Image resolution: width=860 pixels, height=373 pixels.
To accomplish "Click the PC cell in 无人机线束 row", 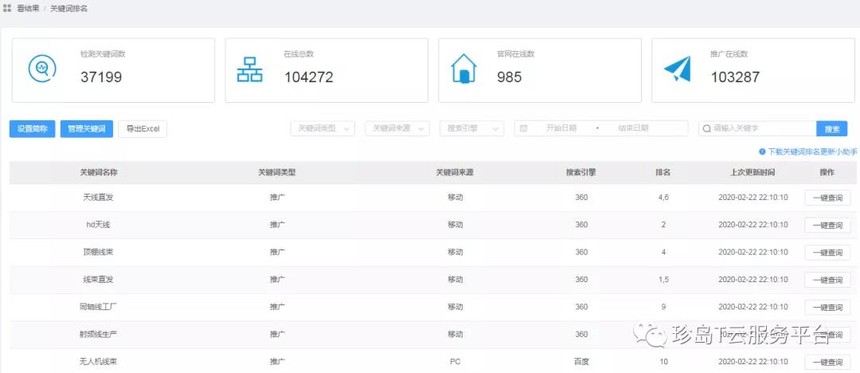I will click(x=455, y=362).
